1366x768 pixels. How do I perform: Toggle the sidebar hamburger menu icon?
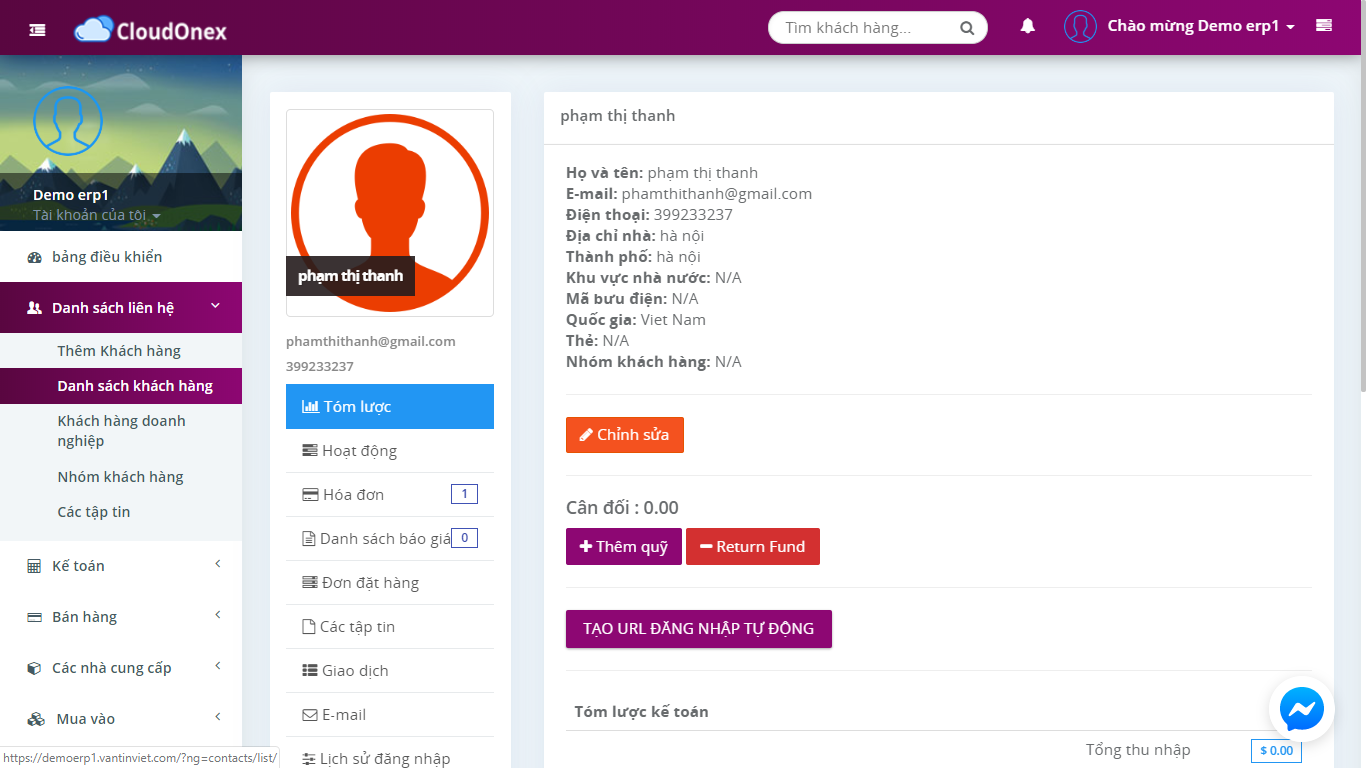tap(37, 29)
